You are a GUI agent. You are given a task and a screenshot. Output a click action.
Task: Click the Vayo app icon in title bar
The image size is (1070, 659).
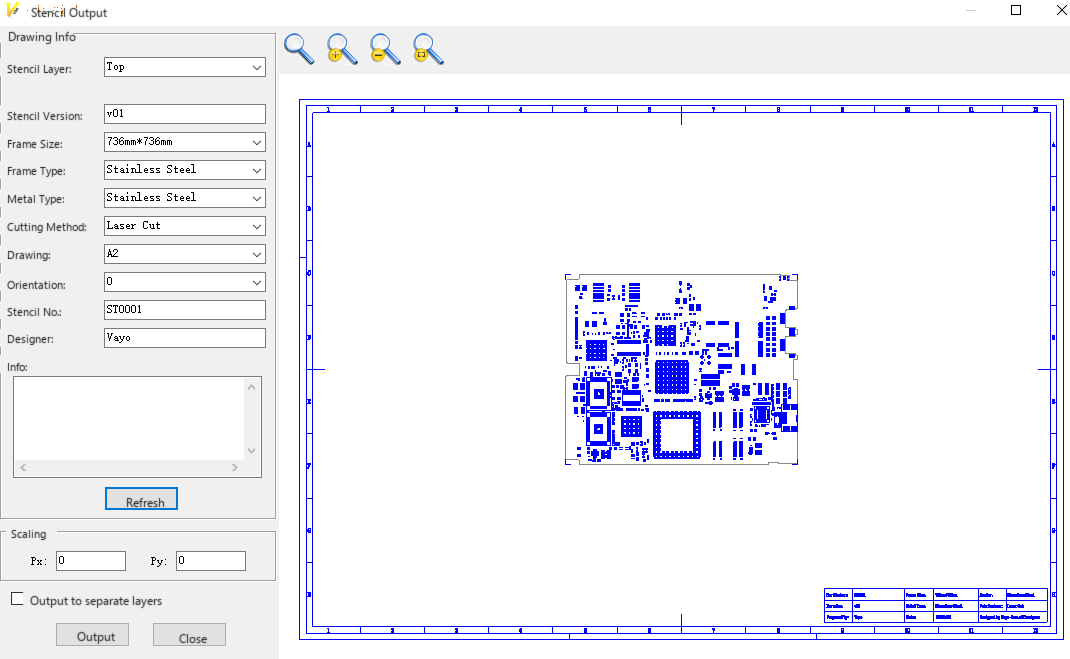[x=12, y=10]
